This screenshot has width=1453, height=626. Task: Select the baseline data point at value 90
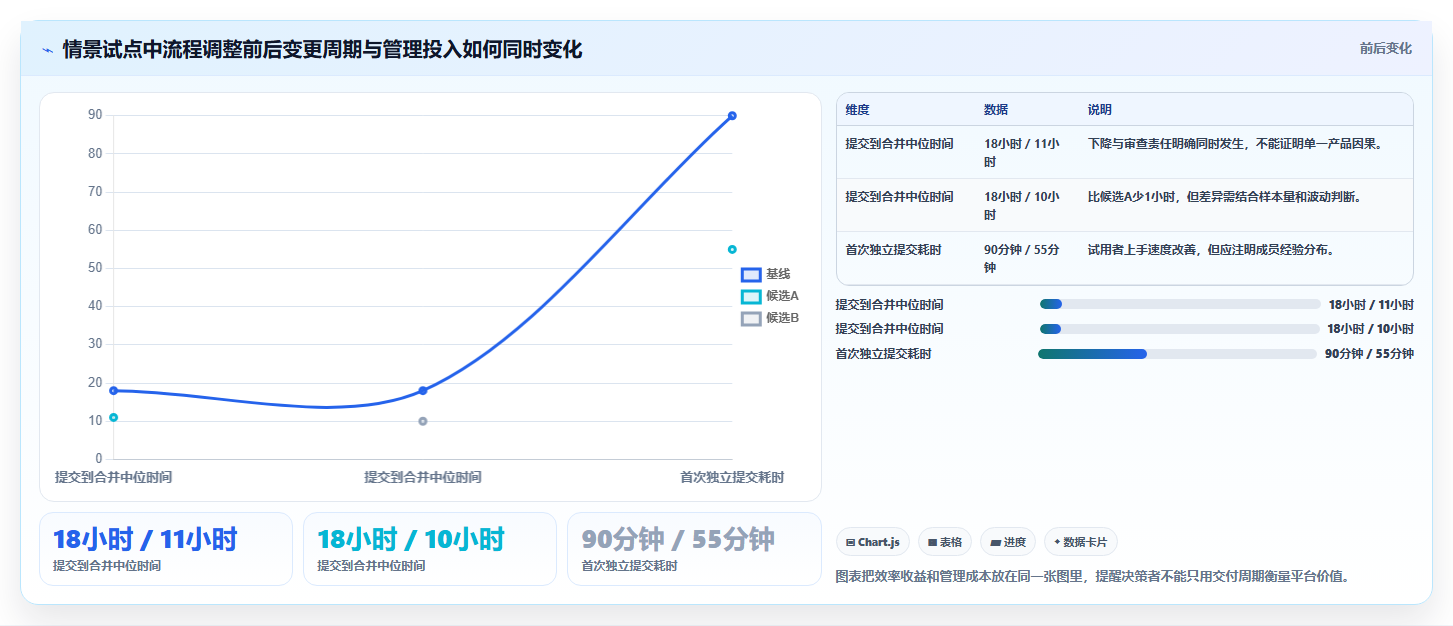[x=732, y=116]
